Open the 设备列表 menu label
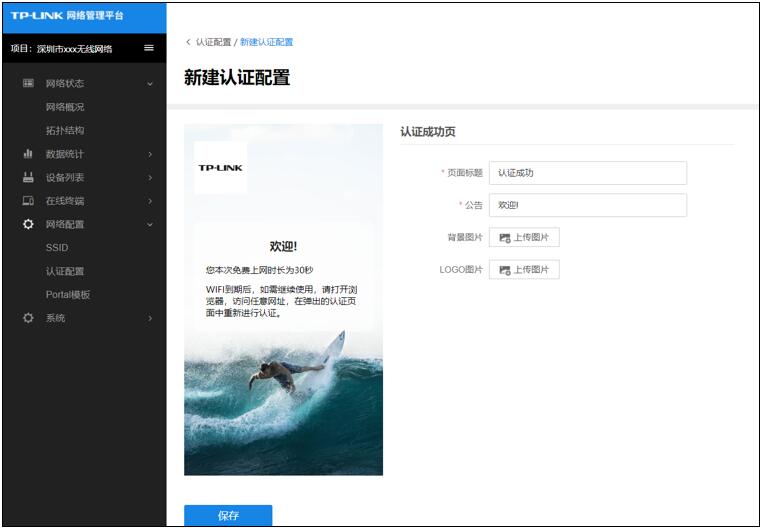The image size is (763, 530). point(65,177)
